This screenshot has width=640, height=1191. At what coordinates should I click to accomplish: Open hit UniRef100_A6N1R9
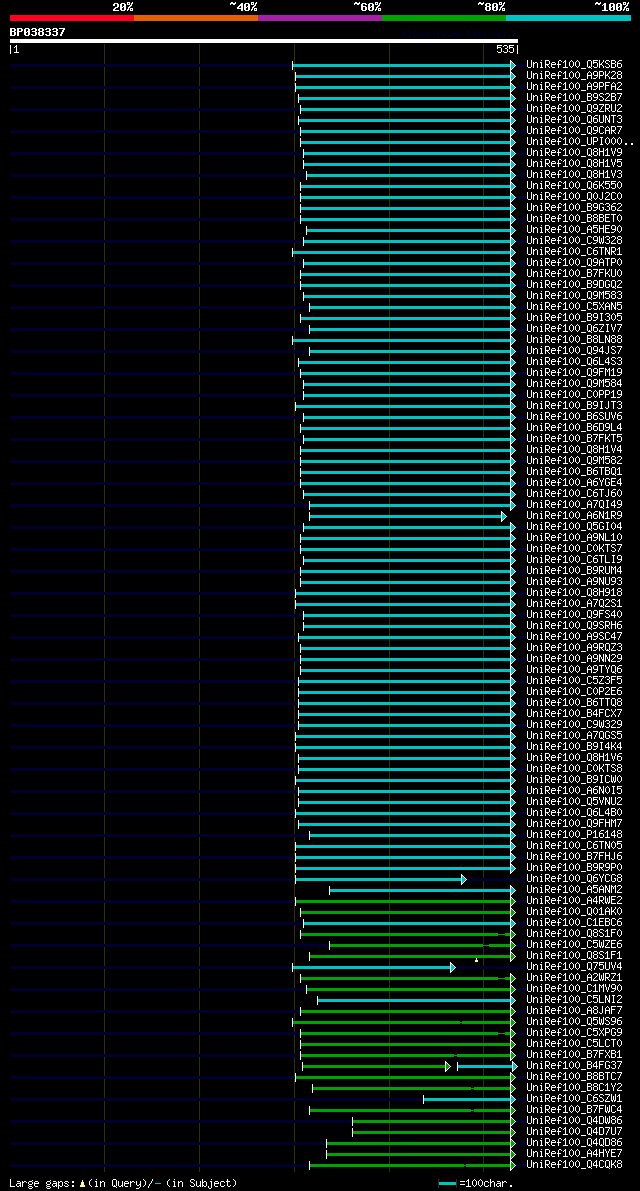574,516
